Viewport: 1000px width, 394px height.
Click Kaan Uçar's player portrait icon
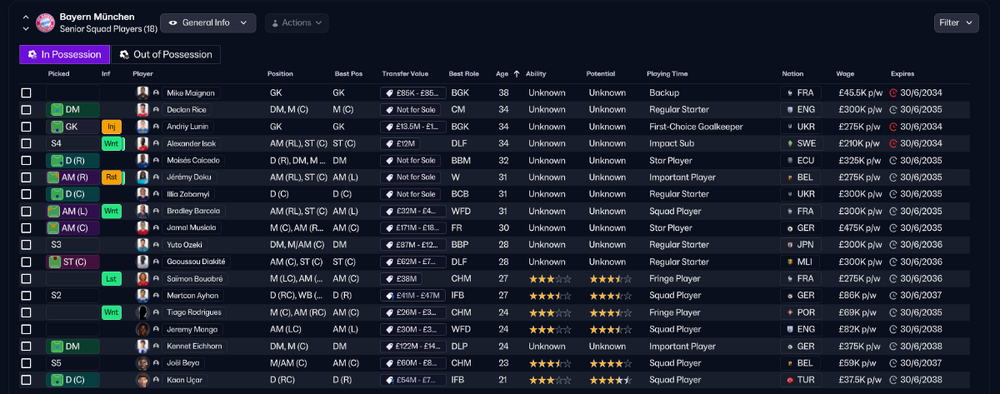point(143,380)
